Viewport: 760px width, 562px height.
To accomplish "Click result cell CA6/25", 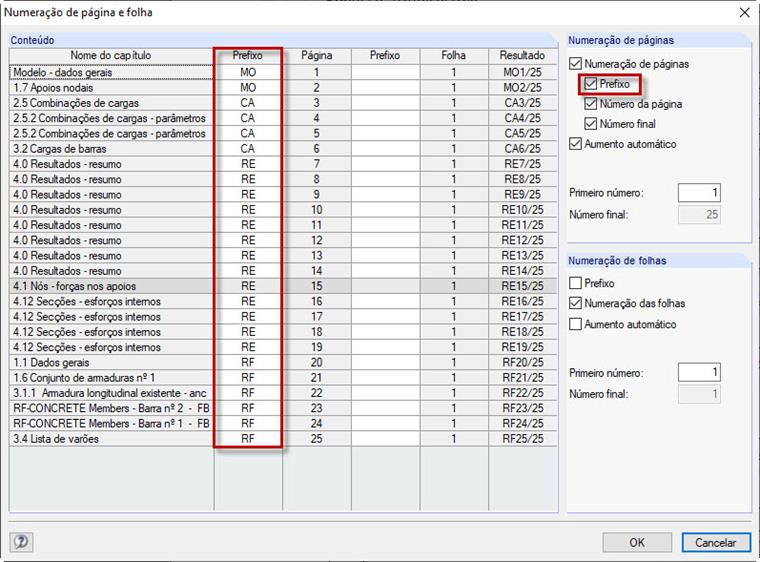I will point(522,149).
